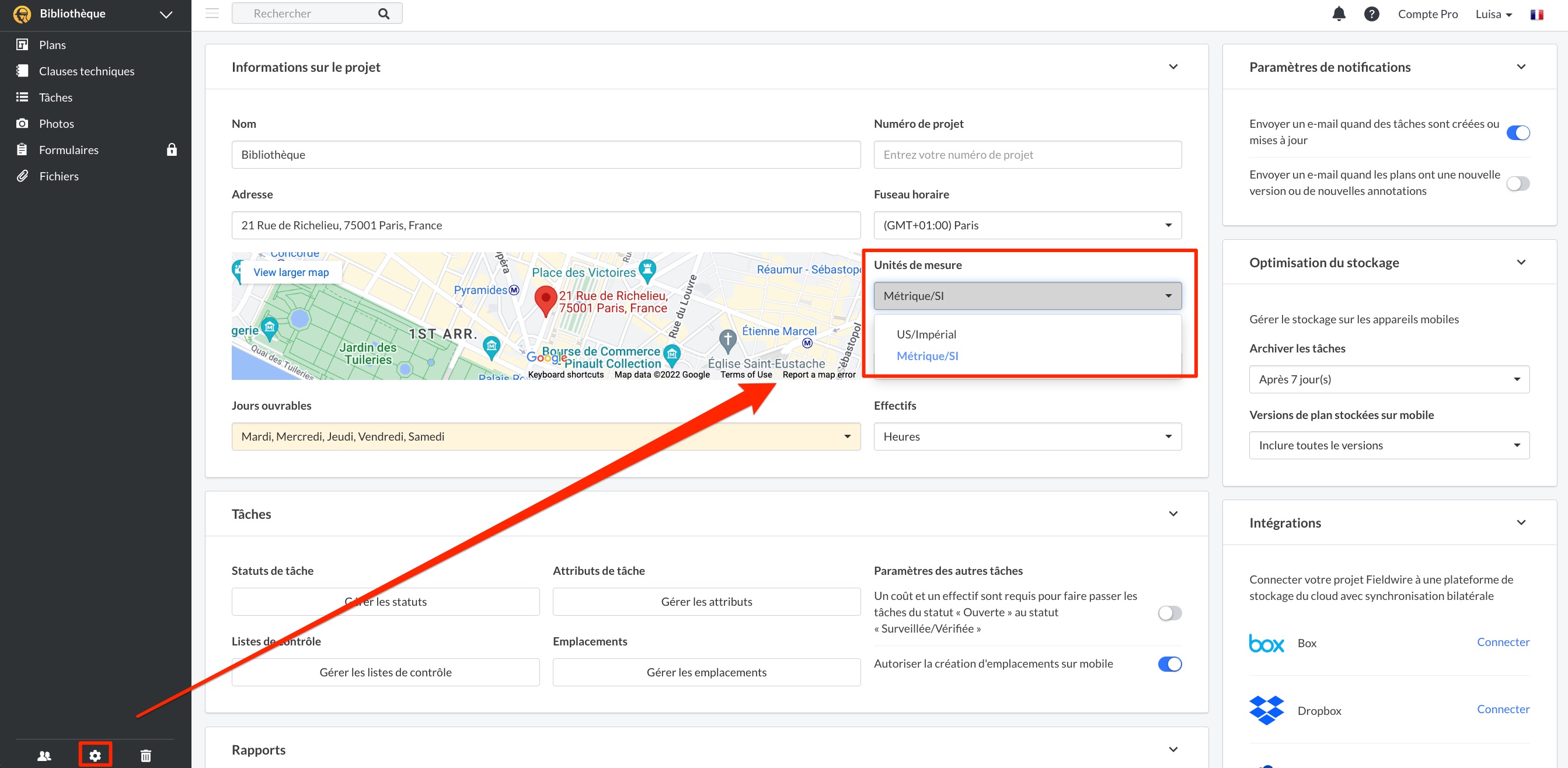Toggle email when tasks are created switch
This screenshot has height=768, width=1568.
coord(1517,132)
